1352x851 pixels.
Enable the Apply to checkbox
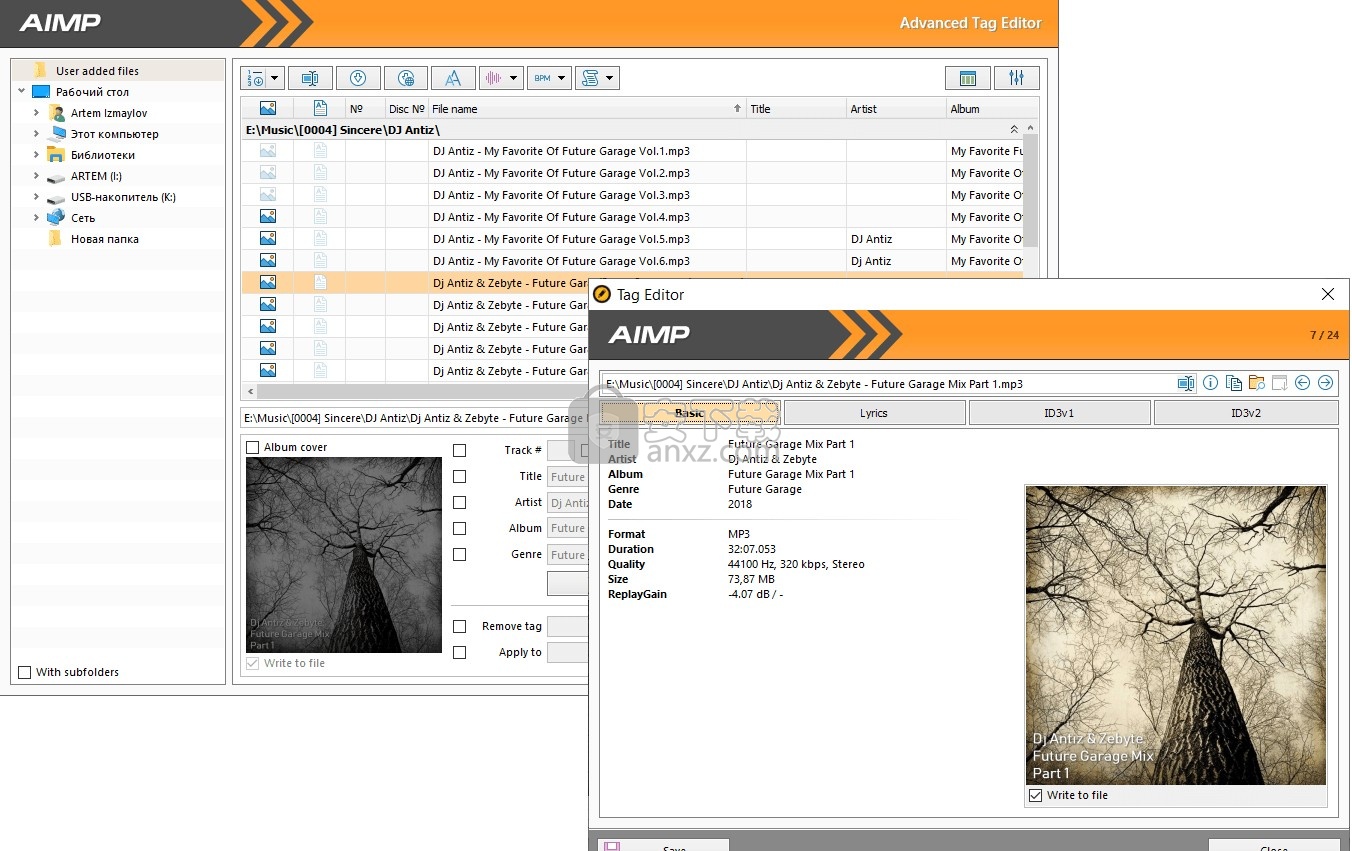(459, 652)
